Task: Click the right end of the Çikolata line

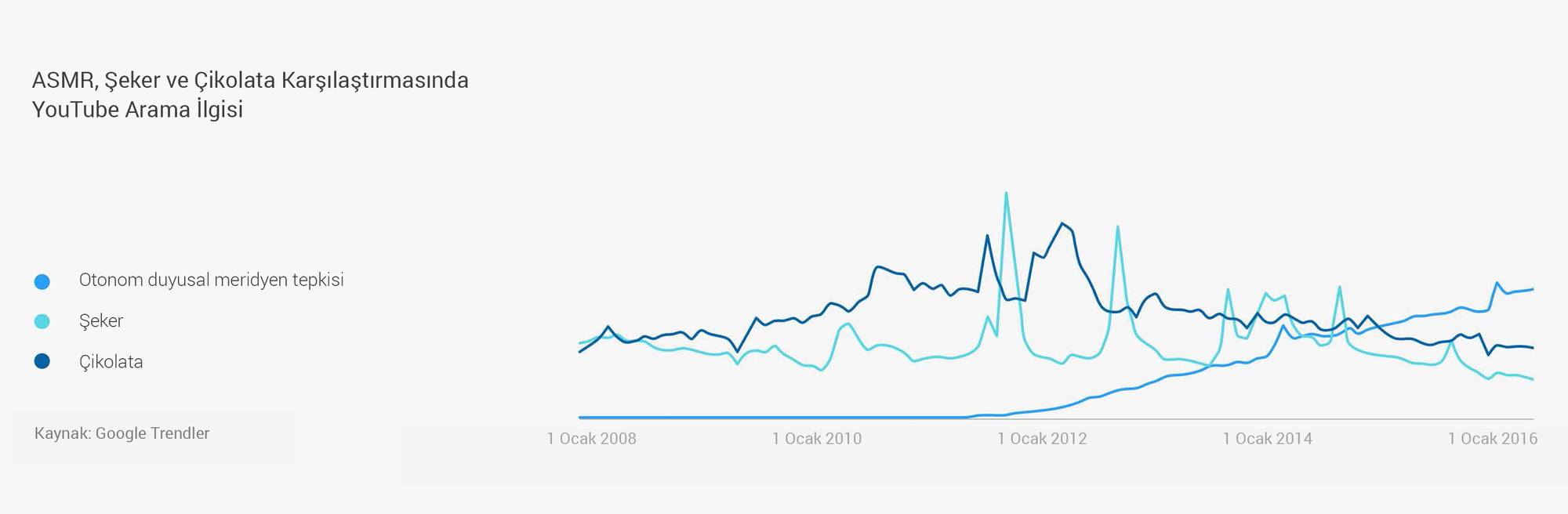Action: tap(1532, 348)
